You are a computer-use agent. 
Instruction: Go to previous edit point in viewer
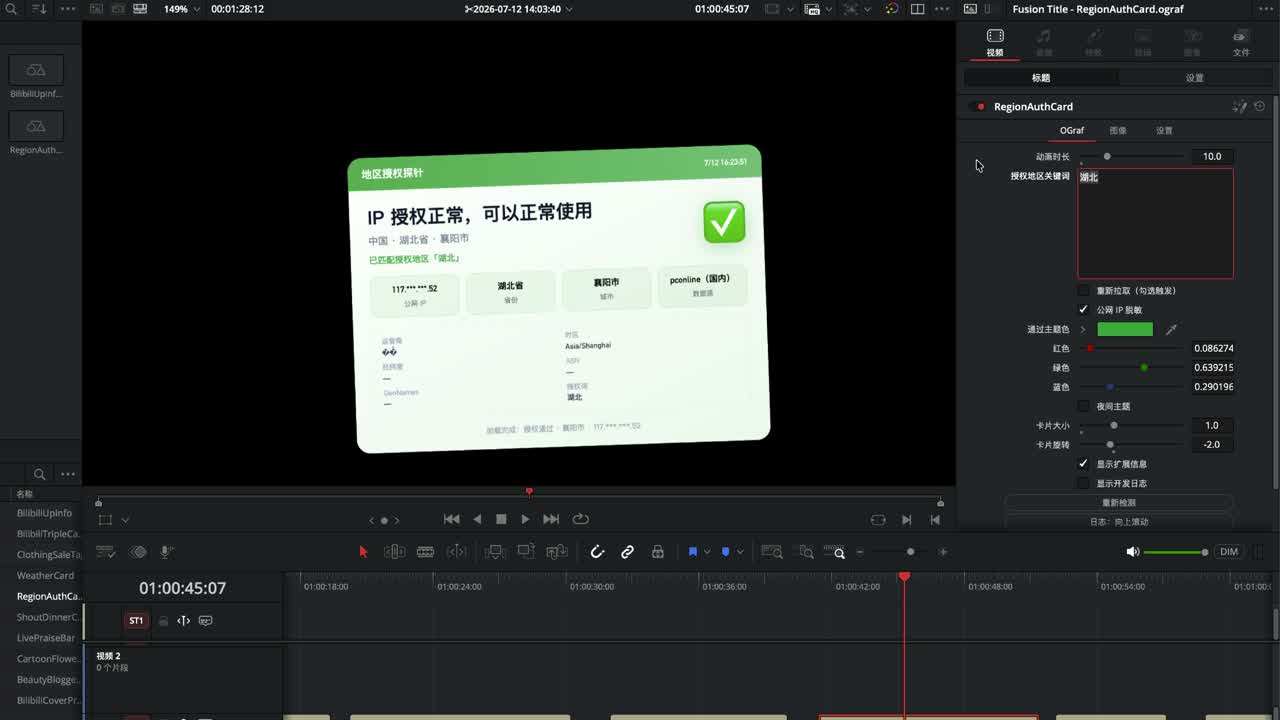pos(935,519)
